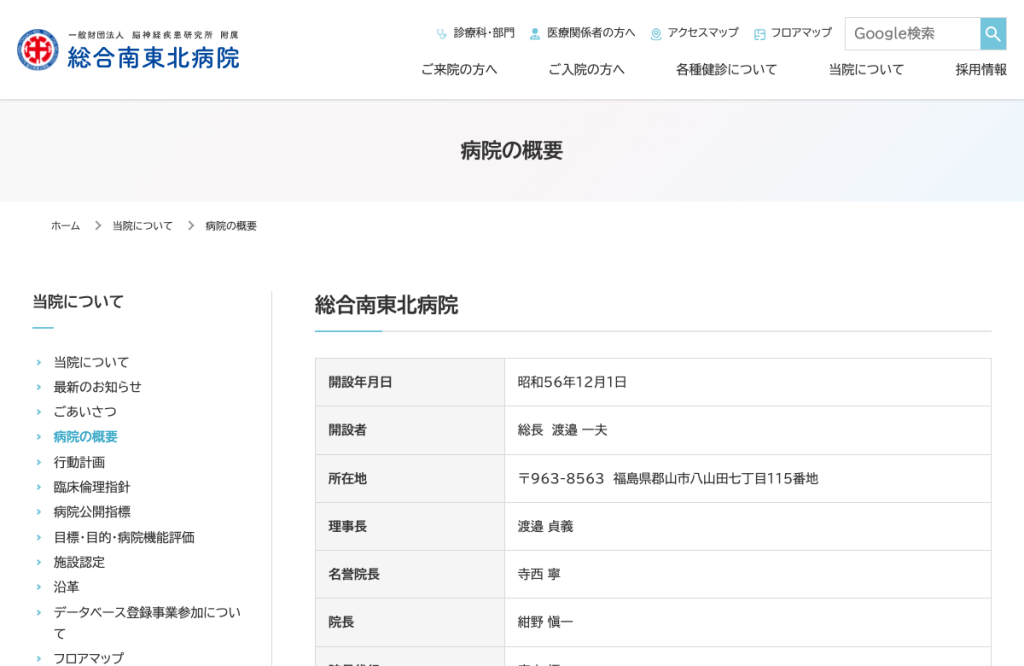Select sidebar item ごあいさつ
1024x666 pixels.
point(85,412)
